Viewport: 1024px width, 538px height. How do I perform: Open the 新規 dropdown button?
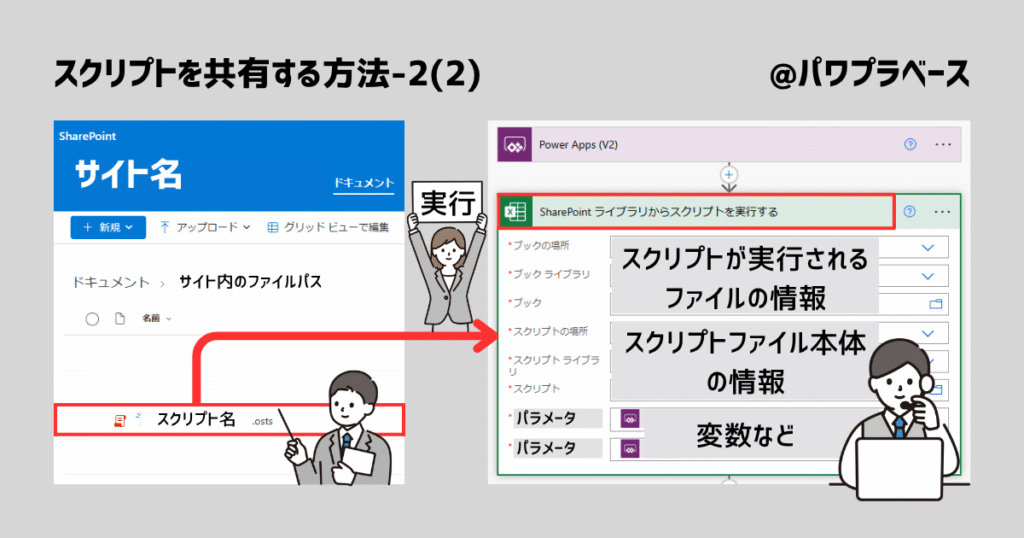pyautogui.click(x=108, y=228)
